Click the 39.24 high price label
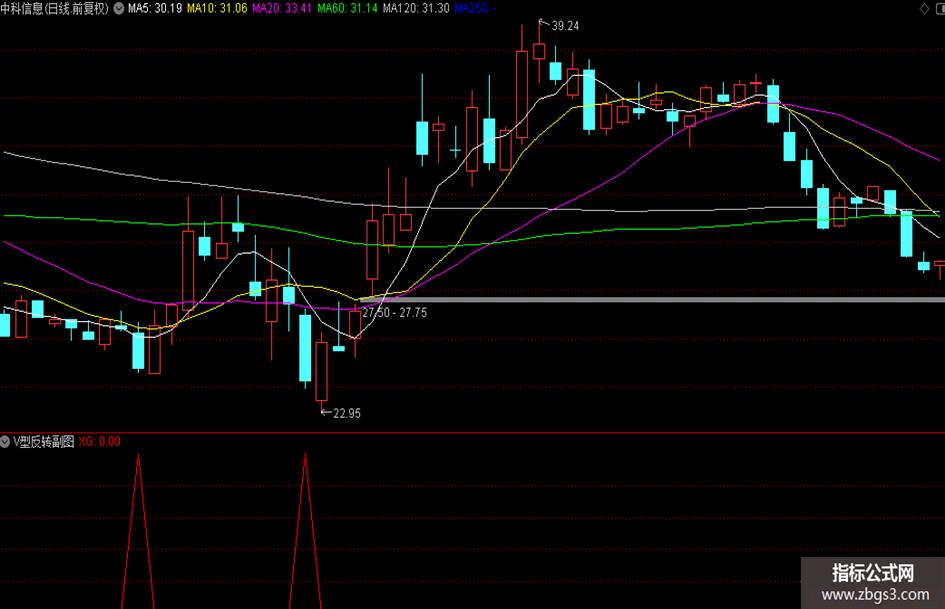 pyautogui.click(x=565, y=25)
